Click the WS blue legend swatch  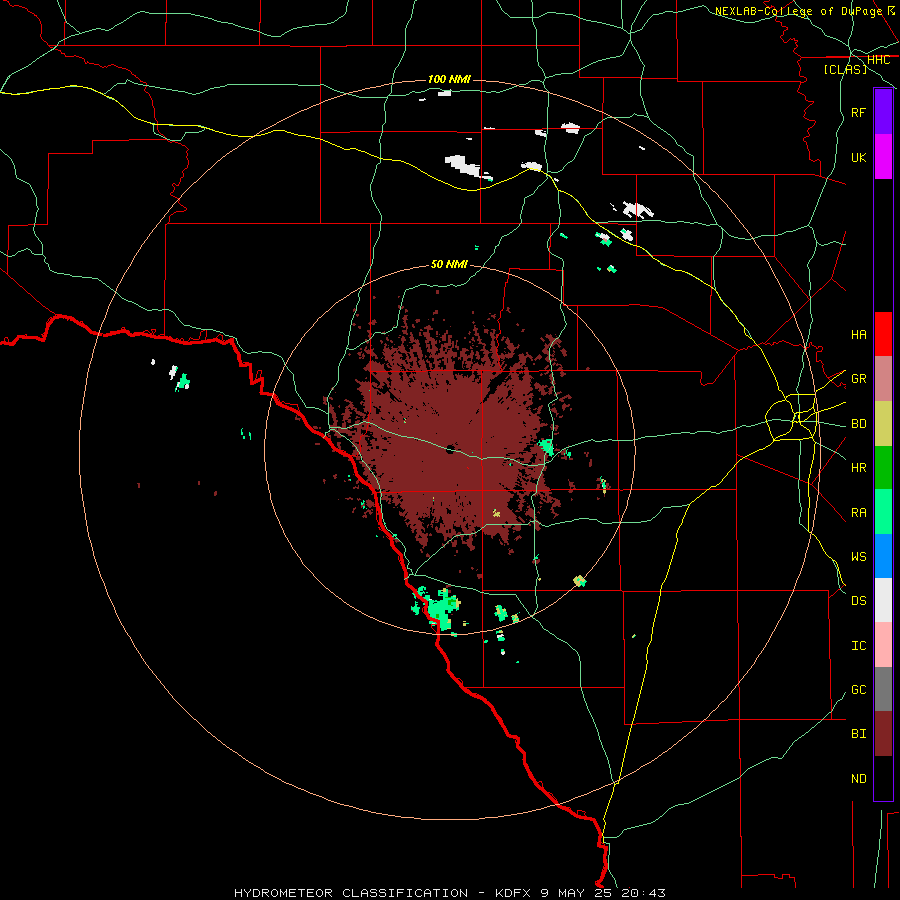883,556
